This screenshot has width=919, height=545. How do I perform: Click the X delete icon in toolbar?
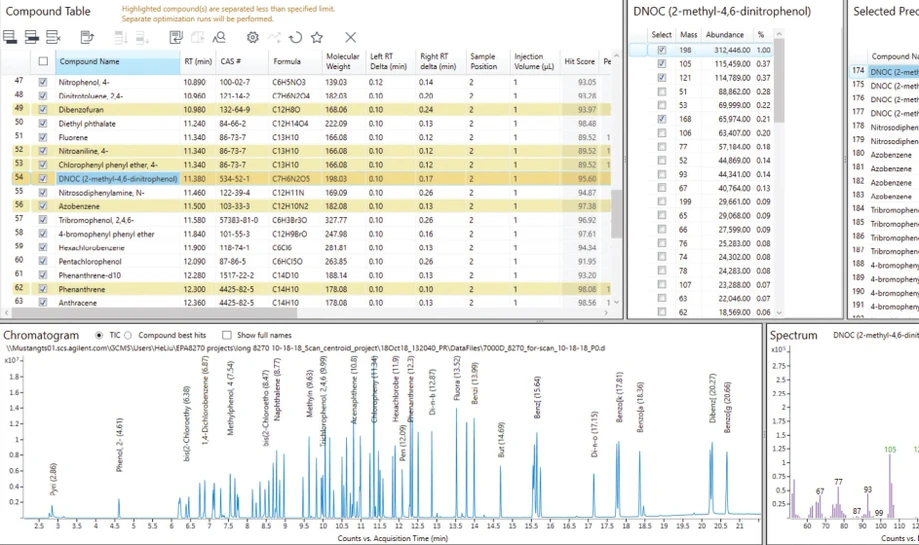click(350, 38)
